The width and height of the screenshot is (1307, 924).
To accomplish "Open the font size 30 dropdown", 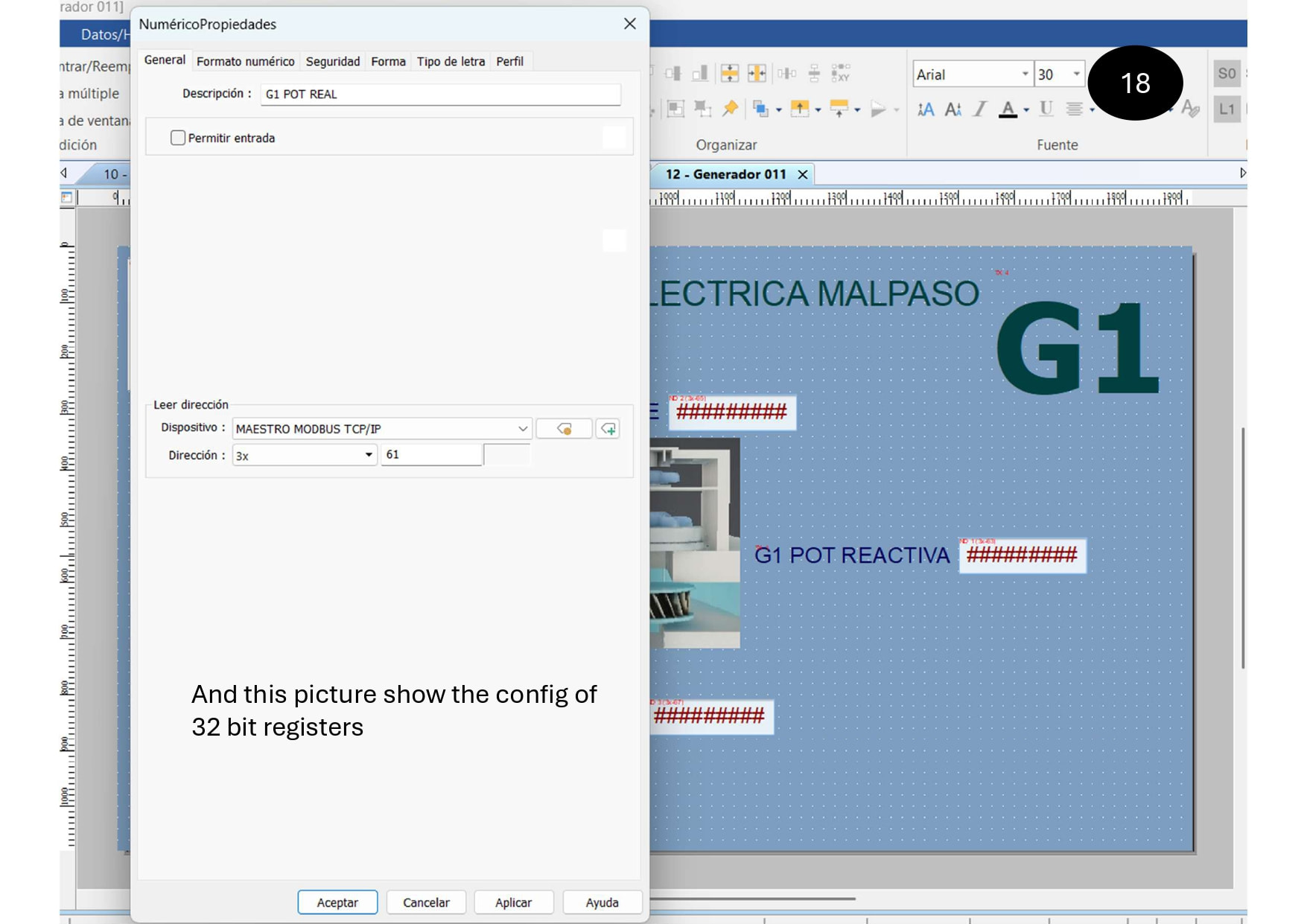I will coord(1075,74).
